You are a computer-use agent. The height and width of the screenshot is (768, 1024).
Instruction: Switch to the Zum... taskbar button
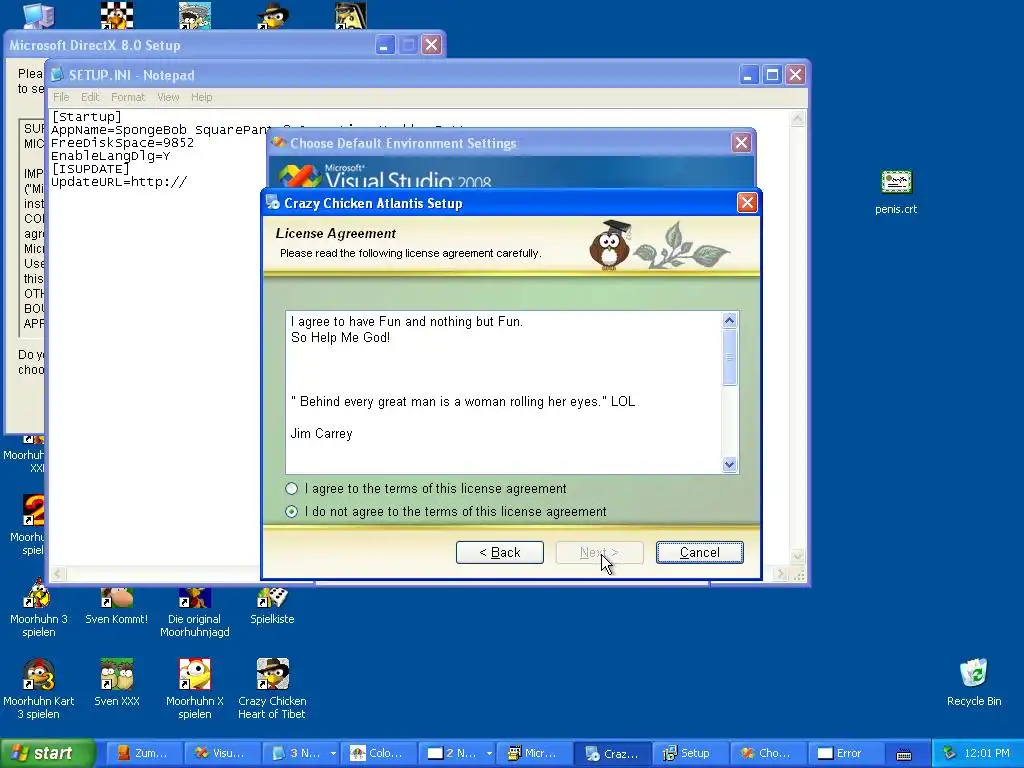tap(143, 753)
